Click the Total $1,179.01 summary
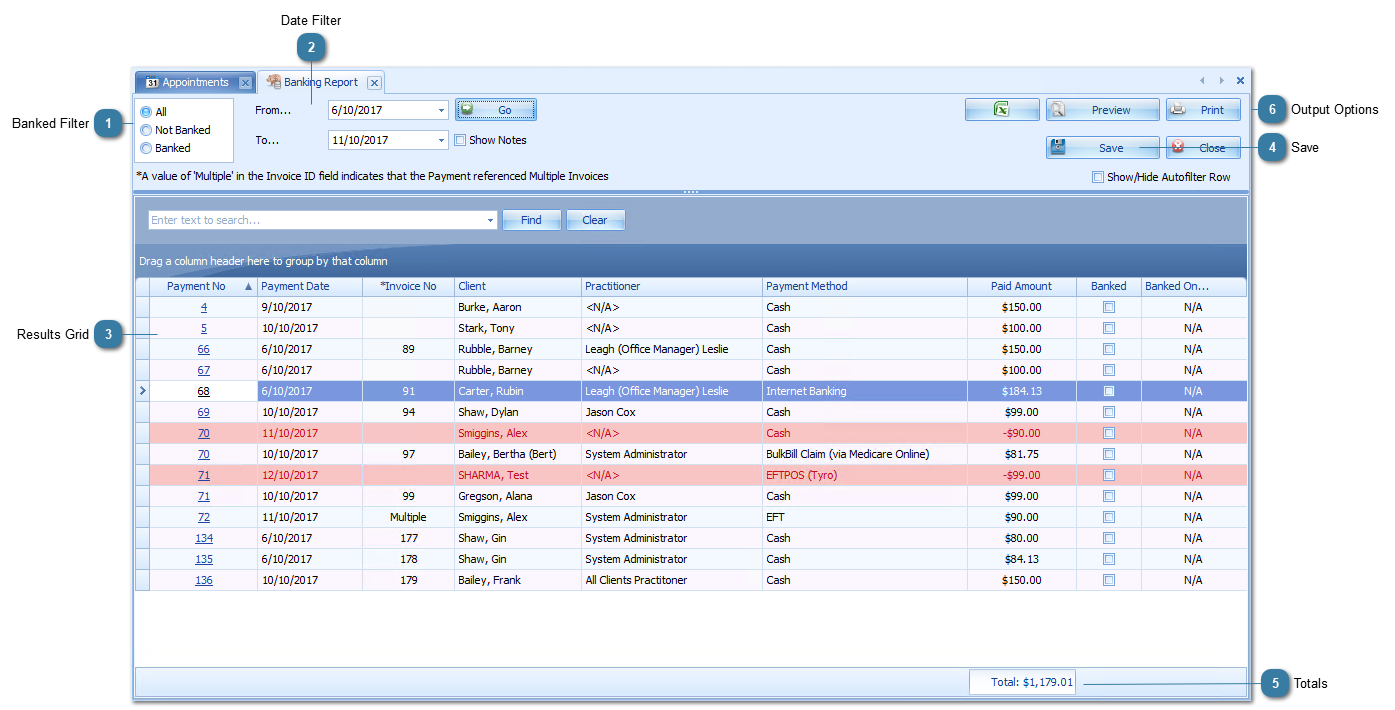Image resolution: width=1395 pixels, height=710 pixels. coord(1023,682)
